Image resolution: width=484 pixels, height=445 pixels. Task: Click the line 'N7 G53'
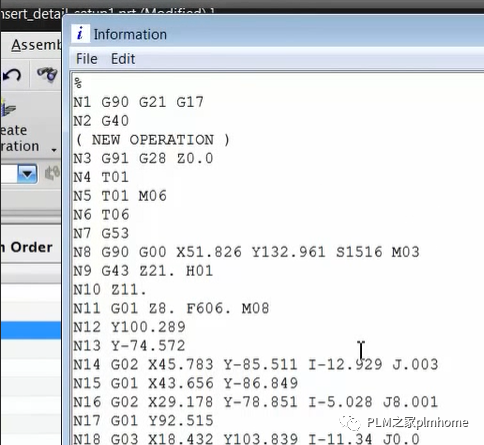point(101,233)
